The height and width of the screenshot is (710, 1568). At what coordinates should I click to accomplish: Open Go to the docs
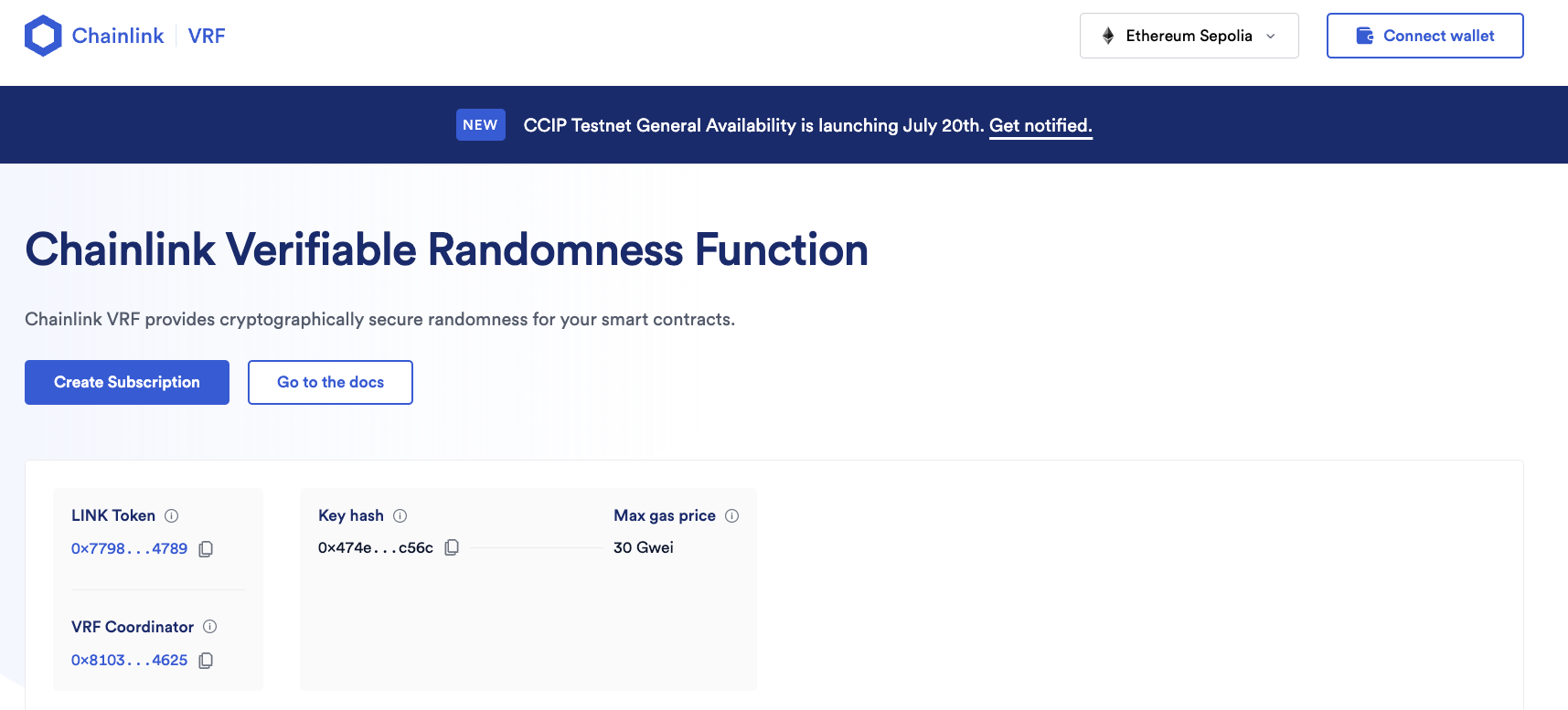[330, 382]
